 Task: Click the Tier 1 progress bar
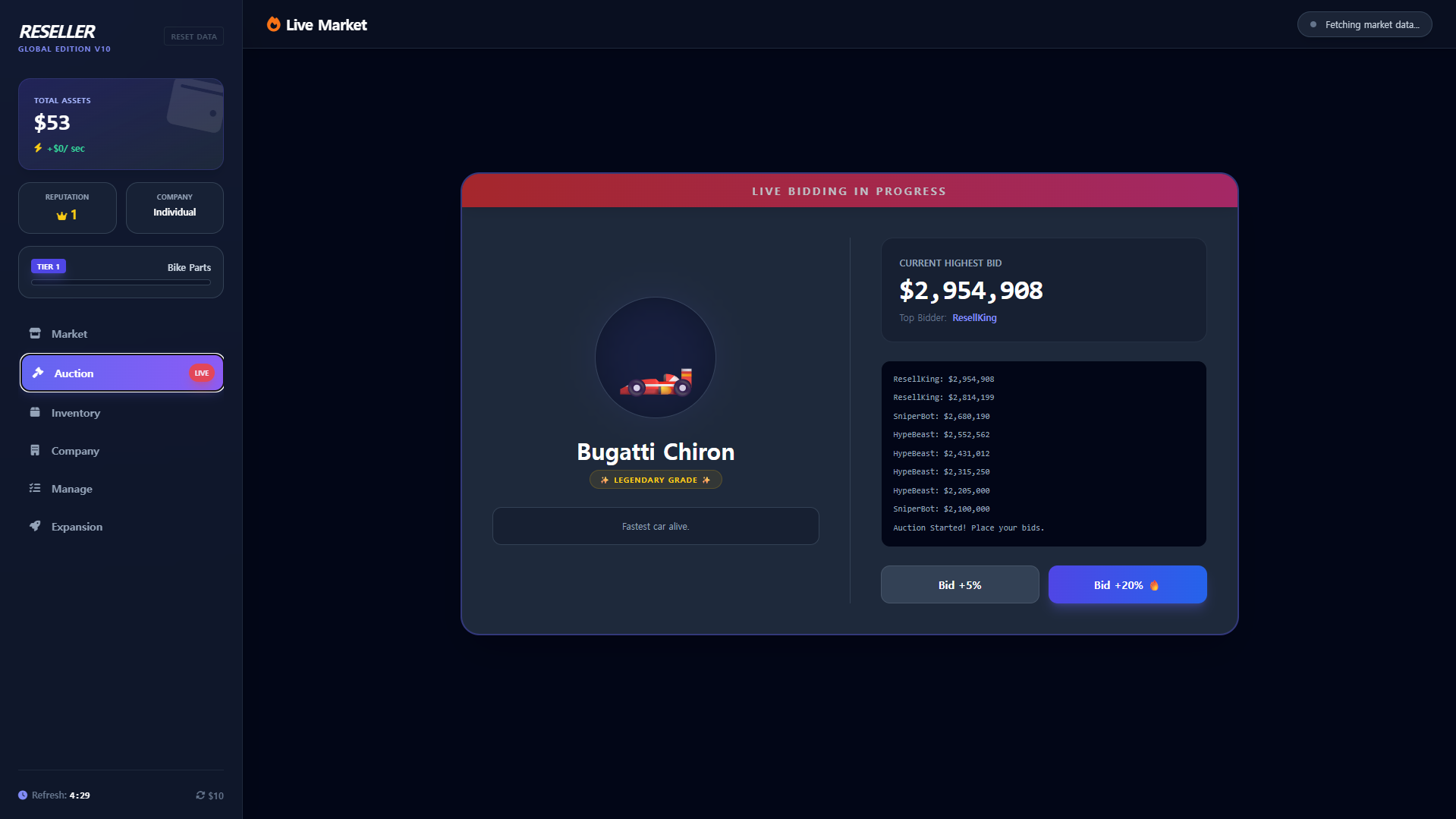121,282
